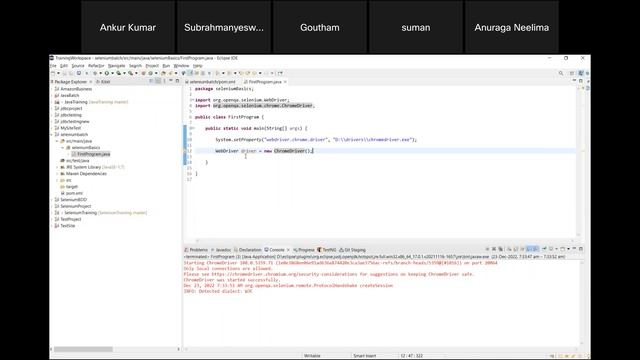The height and width of the screenshot is (360, 640).
Task: Open dropdown arrow next to Debug icon
Action: point(100,73)
